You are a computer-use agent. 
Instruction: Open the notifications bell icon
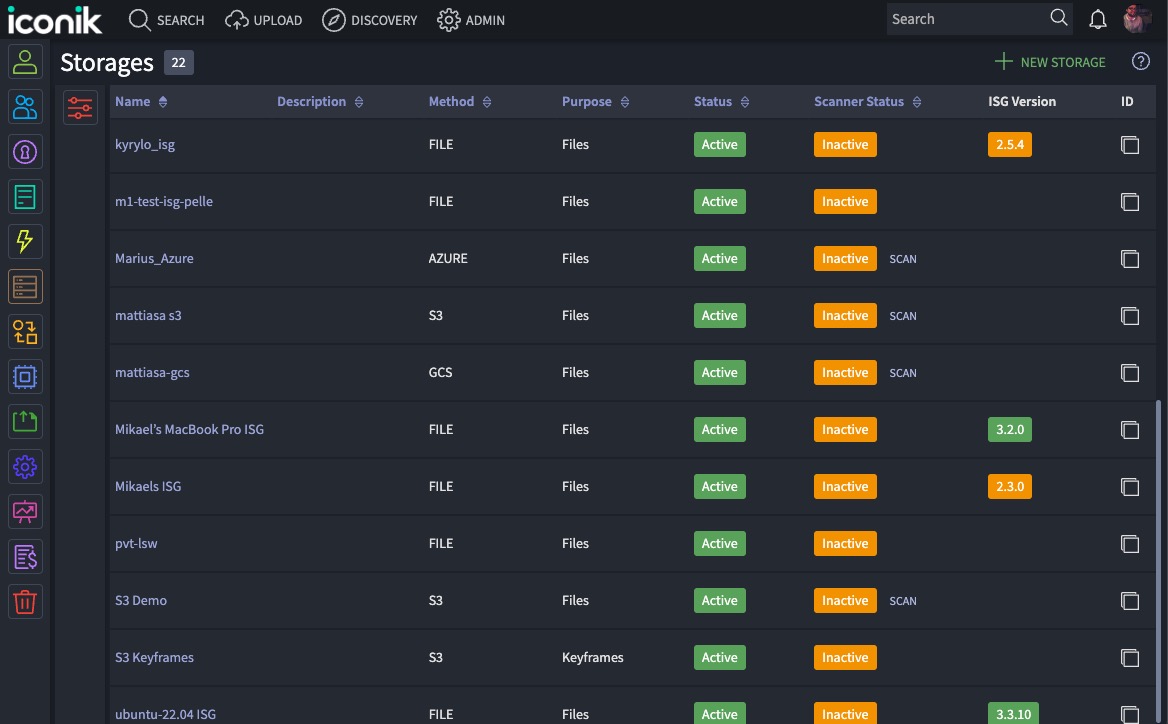click(1097, 19)
